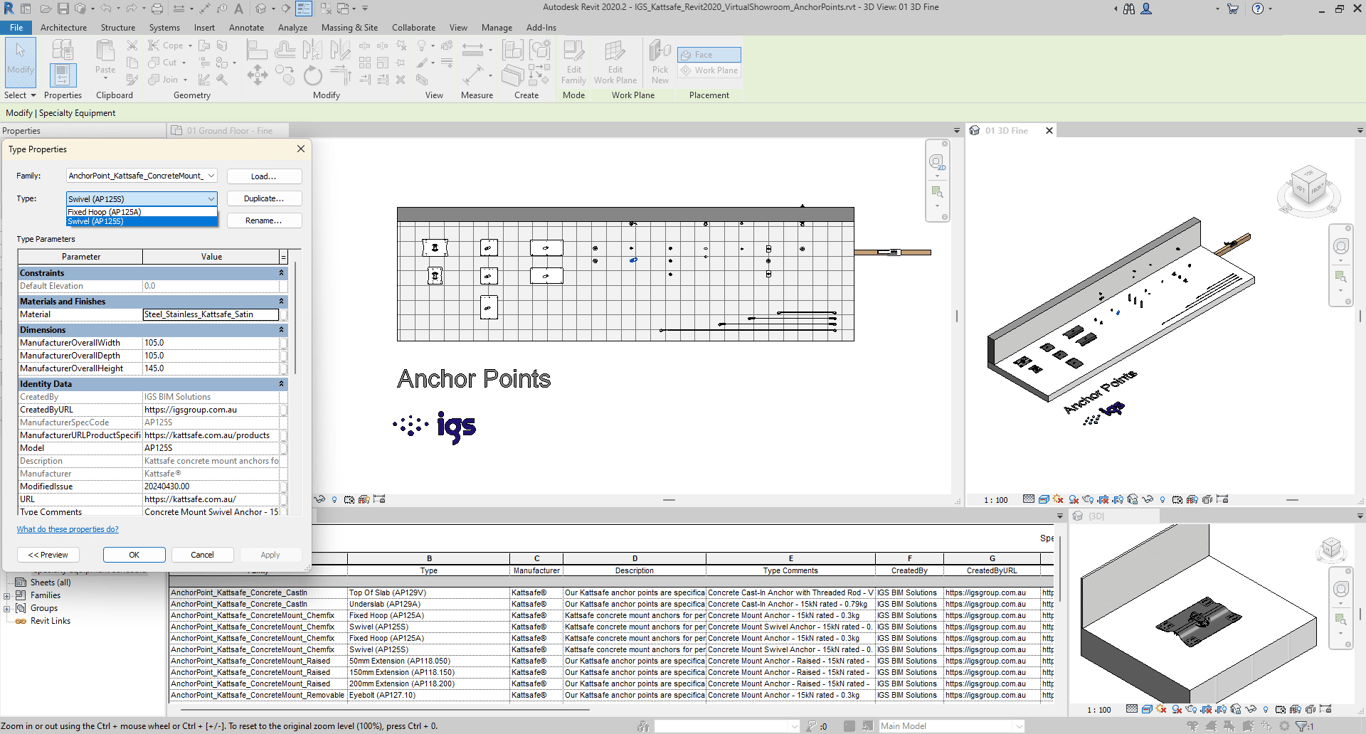Expand the Families tree node
1366x734 pixels.
7,595
